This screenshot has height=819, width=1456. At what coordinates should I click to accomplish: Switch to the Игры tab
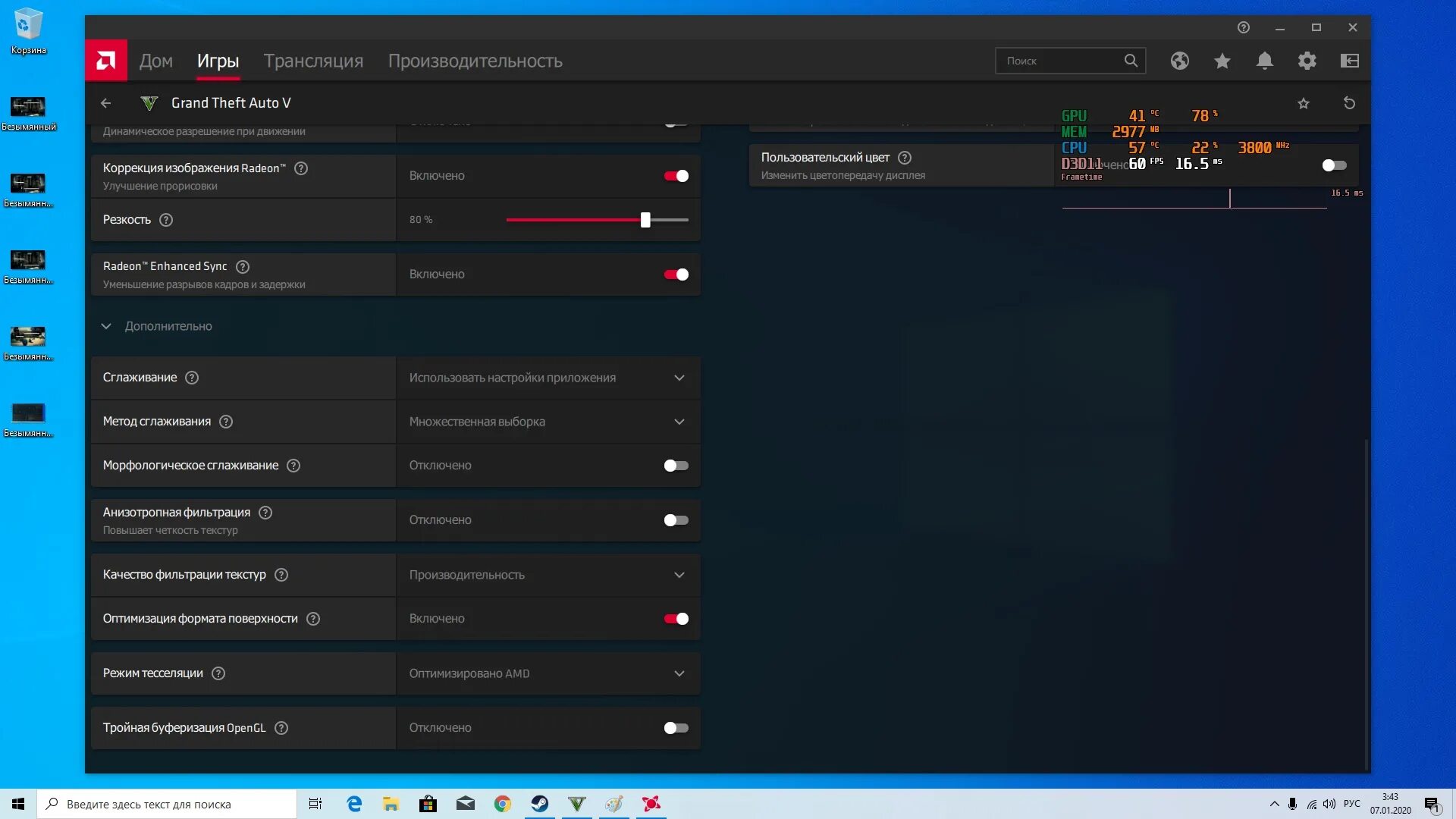[218, 61]
